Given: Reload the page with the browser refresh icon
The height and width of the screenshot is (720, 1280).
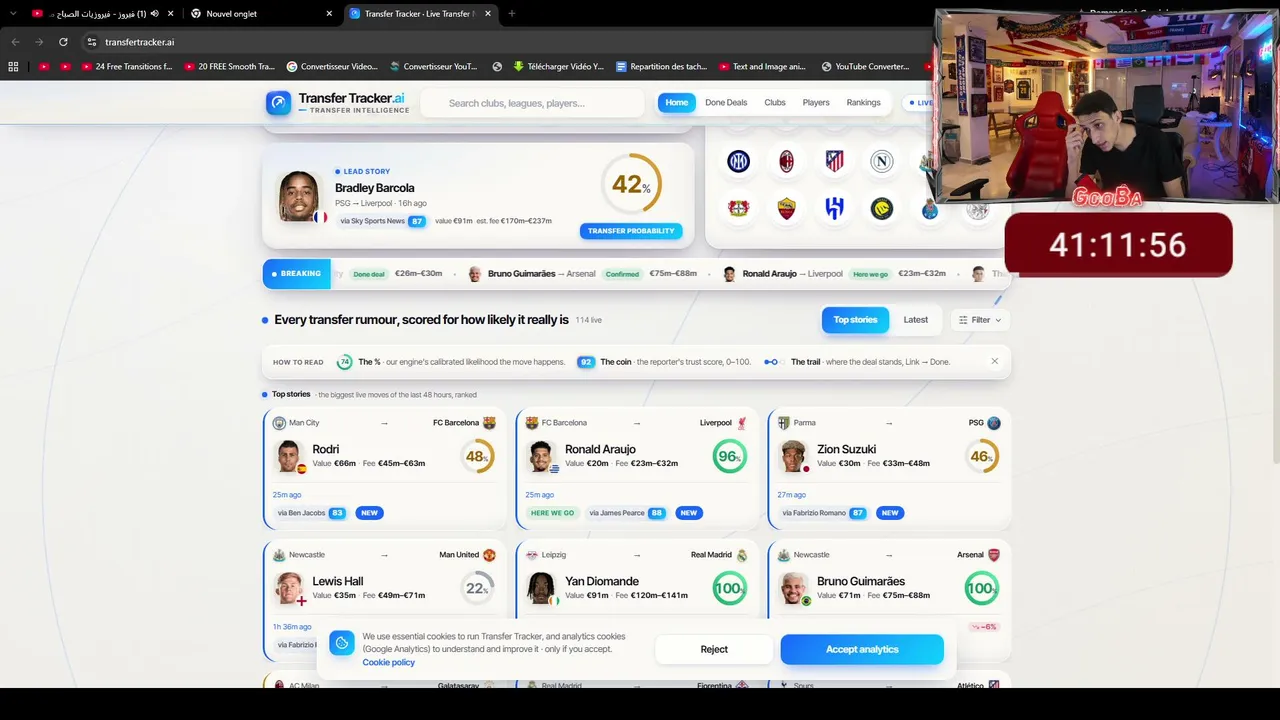Looking at the screenshot, I should [63, 42].
